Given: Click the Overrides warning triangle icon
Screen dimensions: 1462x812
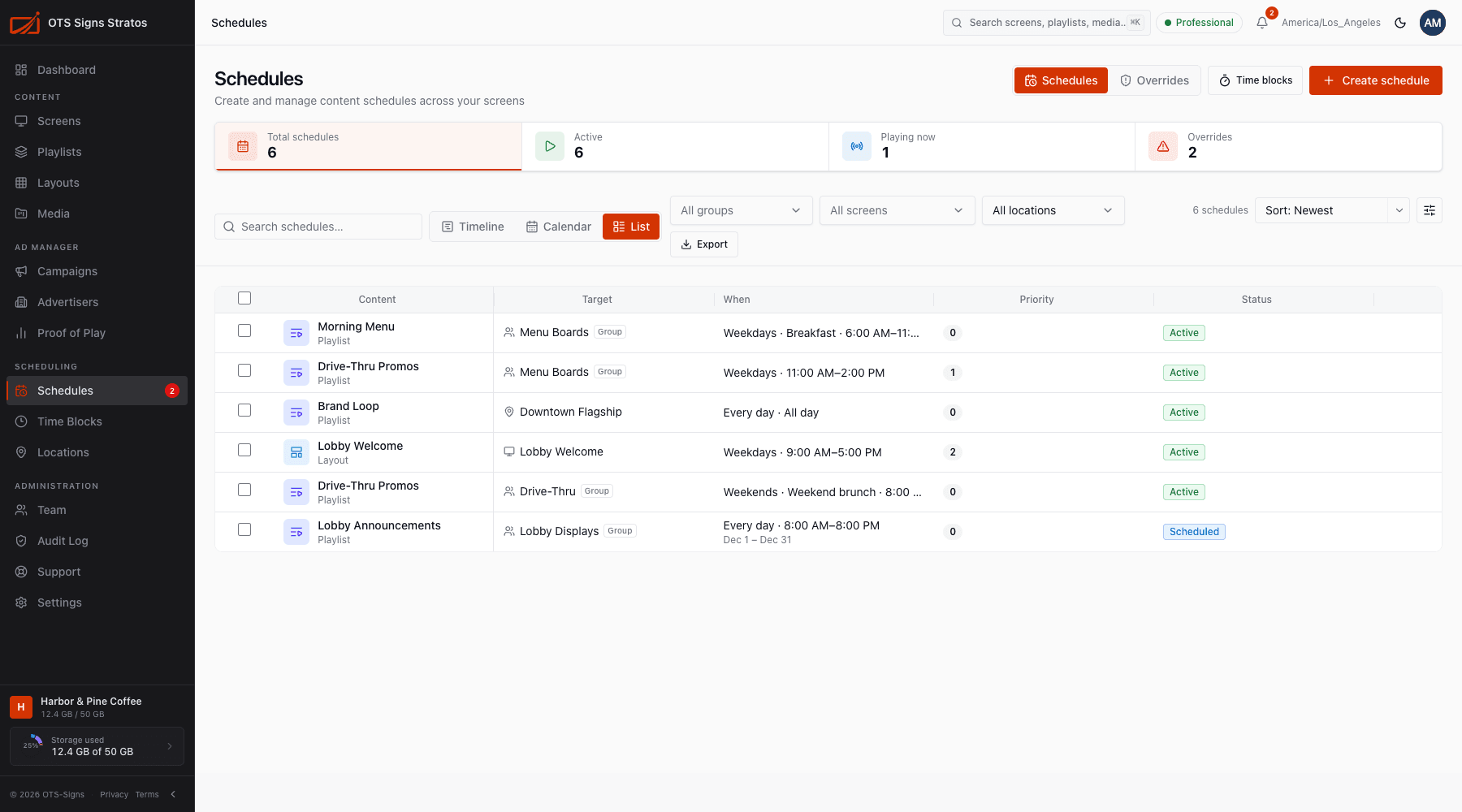Looking at the screenshot, I should pos(1163,146).
